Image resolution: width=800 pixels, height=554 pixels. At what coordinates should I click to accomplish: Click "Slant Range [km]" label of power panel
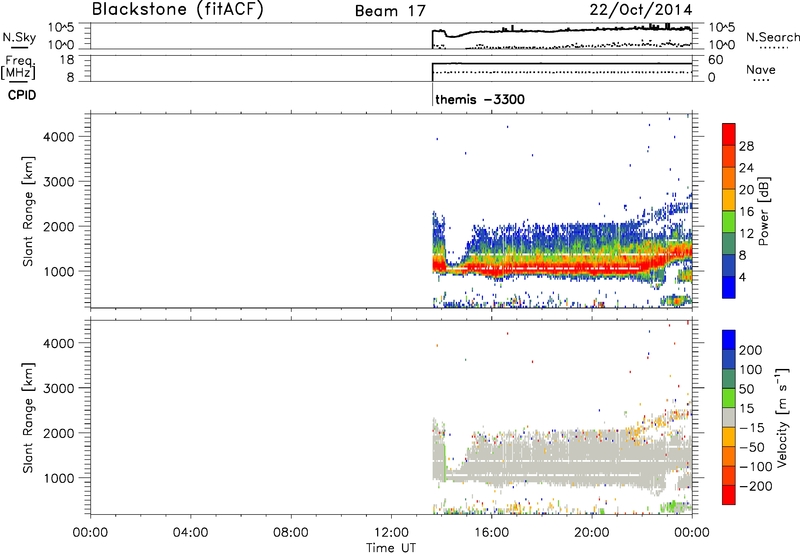(x=28, y=211)
